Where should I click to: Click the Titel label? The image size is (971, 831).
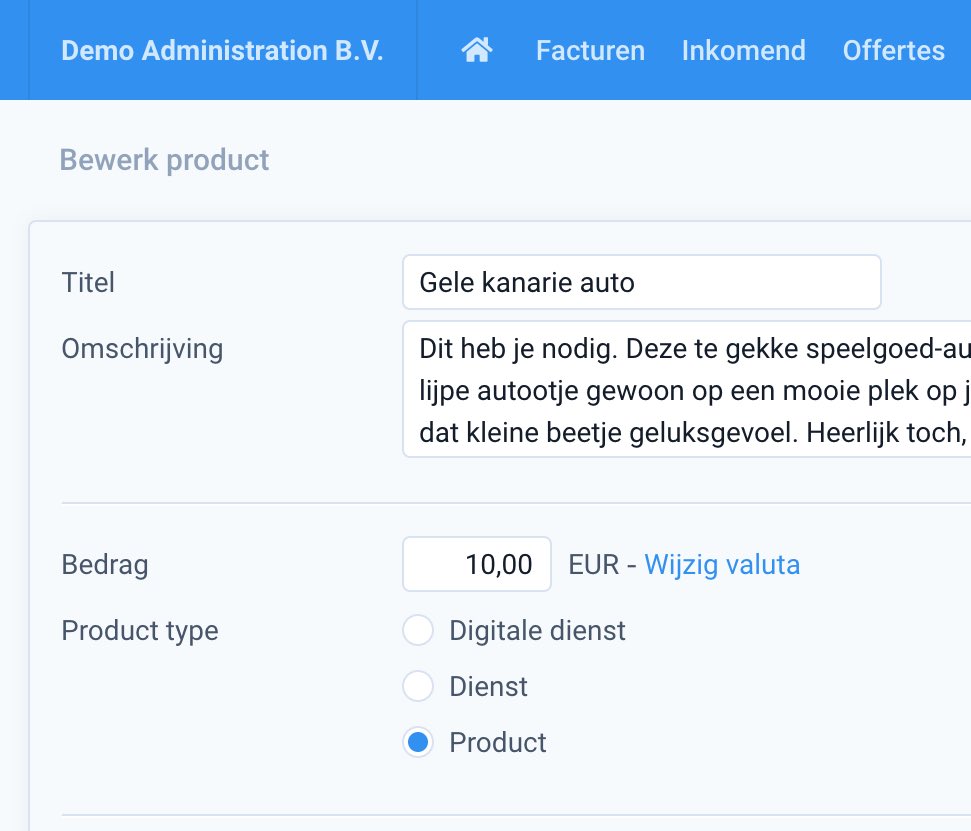[88, 282]
